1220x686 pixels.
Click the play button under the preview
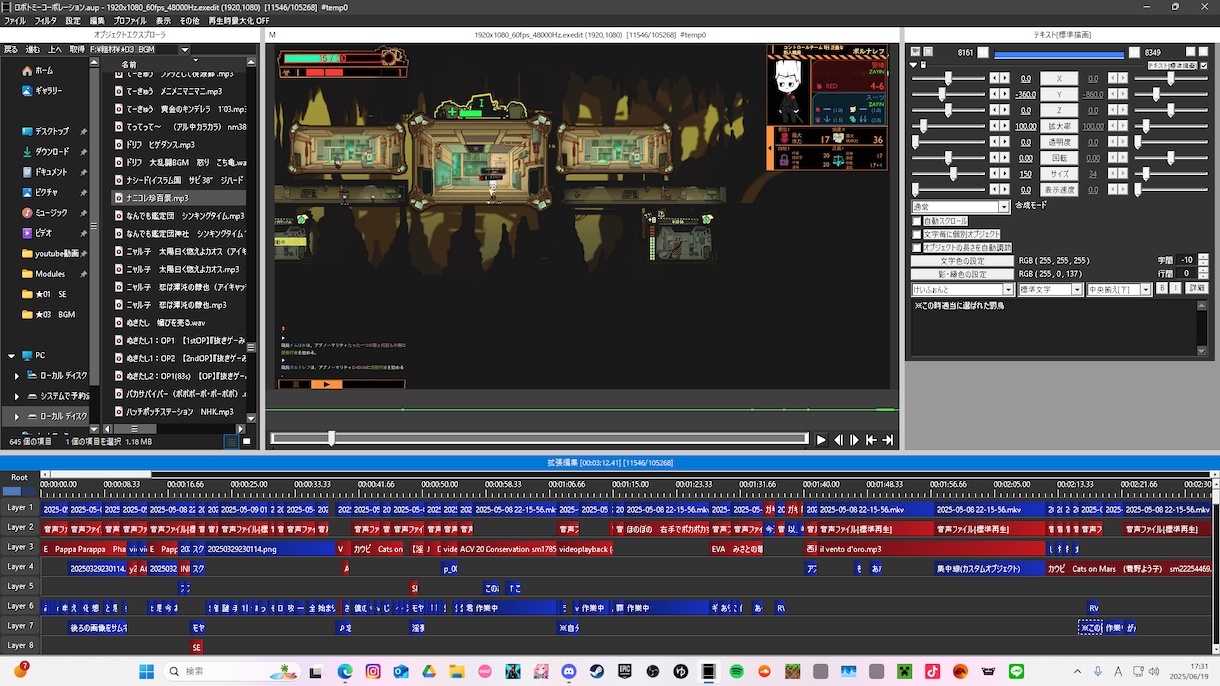point(821,439)
